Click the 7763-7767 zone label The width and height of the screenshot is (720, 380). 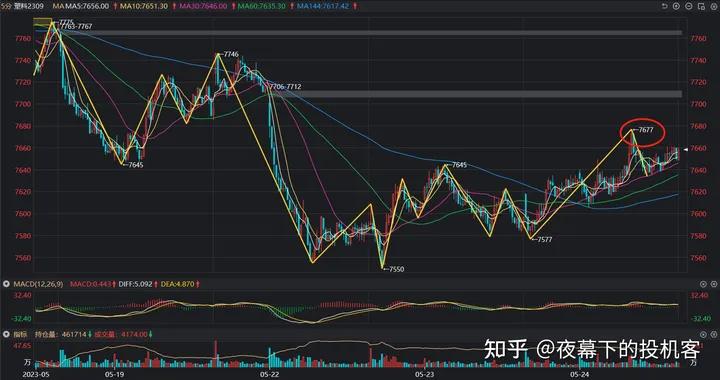click(x=76, y=27)
